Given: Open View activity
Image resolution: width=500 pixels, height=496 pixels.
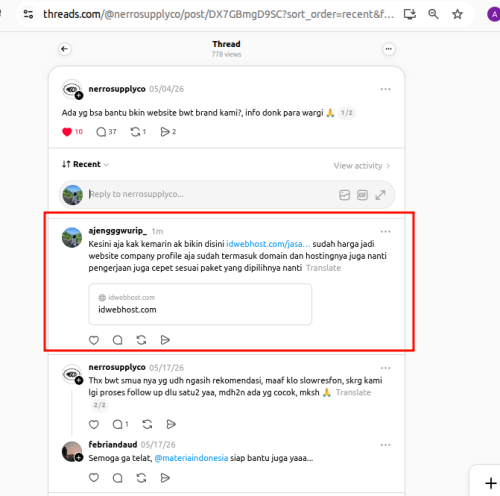Looking at the screenshot, I should [362, 166].
